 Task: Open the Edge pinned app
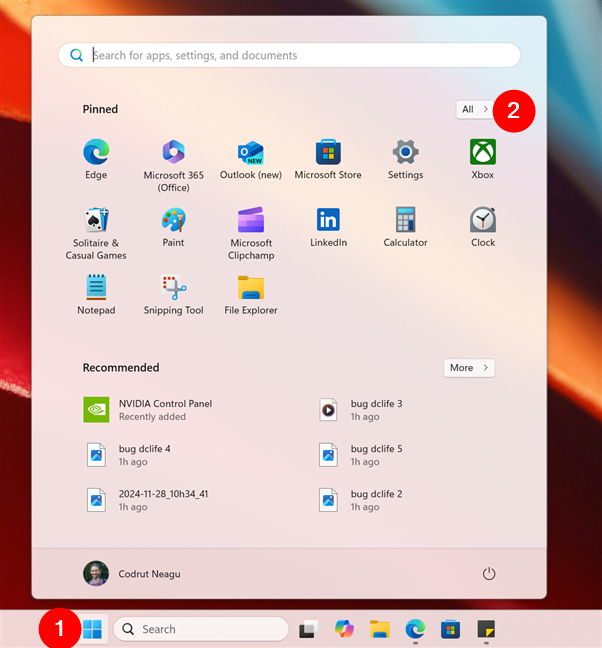tap(96, 160)
